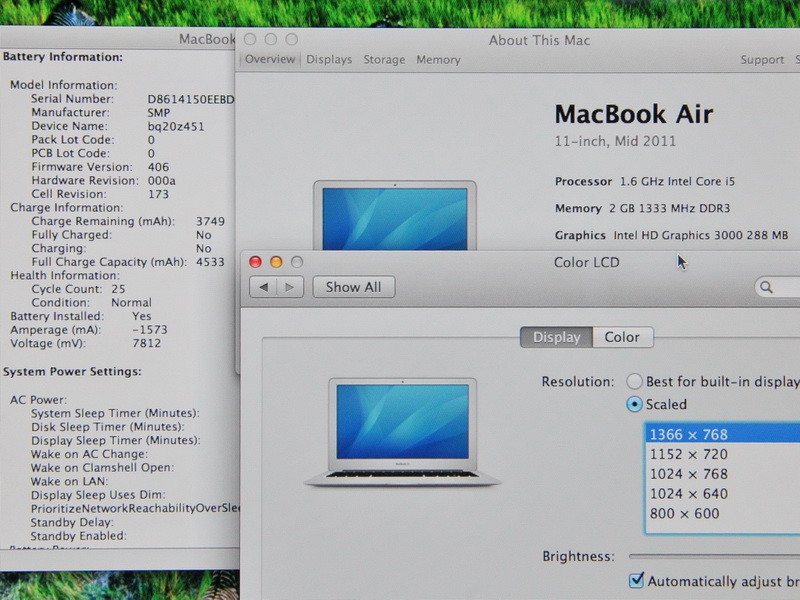Image resolution: width=800 pixels, height=600 pixels.
Task: Open the Memory tab
Action: (x=438, y=60)
